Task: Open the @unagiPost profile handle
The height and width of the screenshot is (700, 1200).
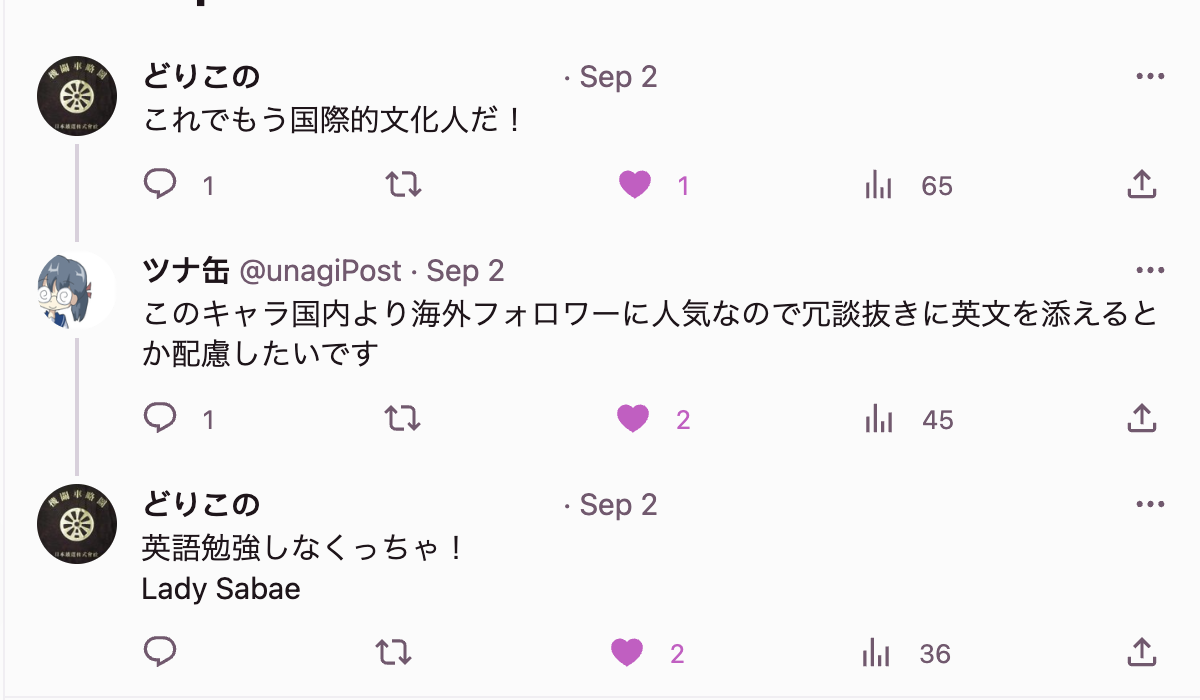Action: (x=320, y=271)
